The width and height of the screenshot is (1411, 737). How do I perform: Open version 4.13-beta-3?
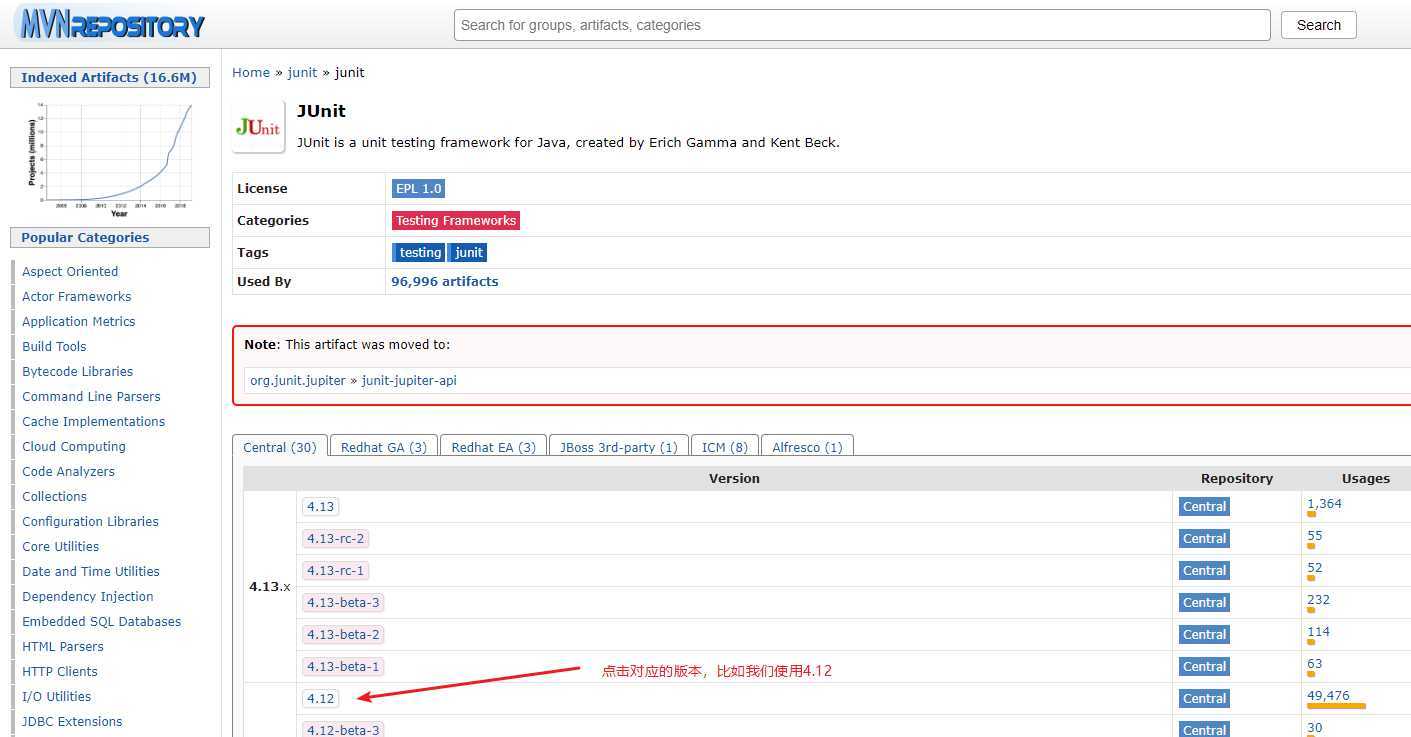343,602
